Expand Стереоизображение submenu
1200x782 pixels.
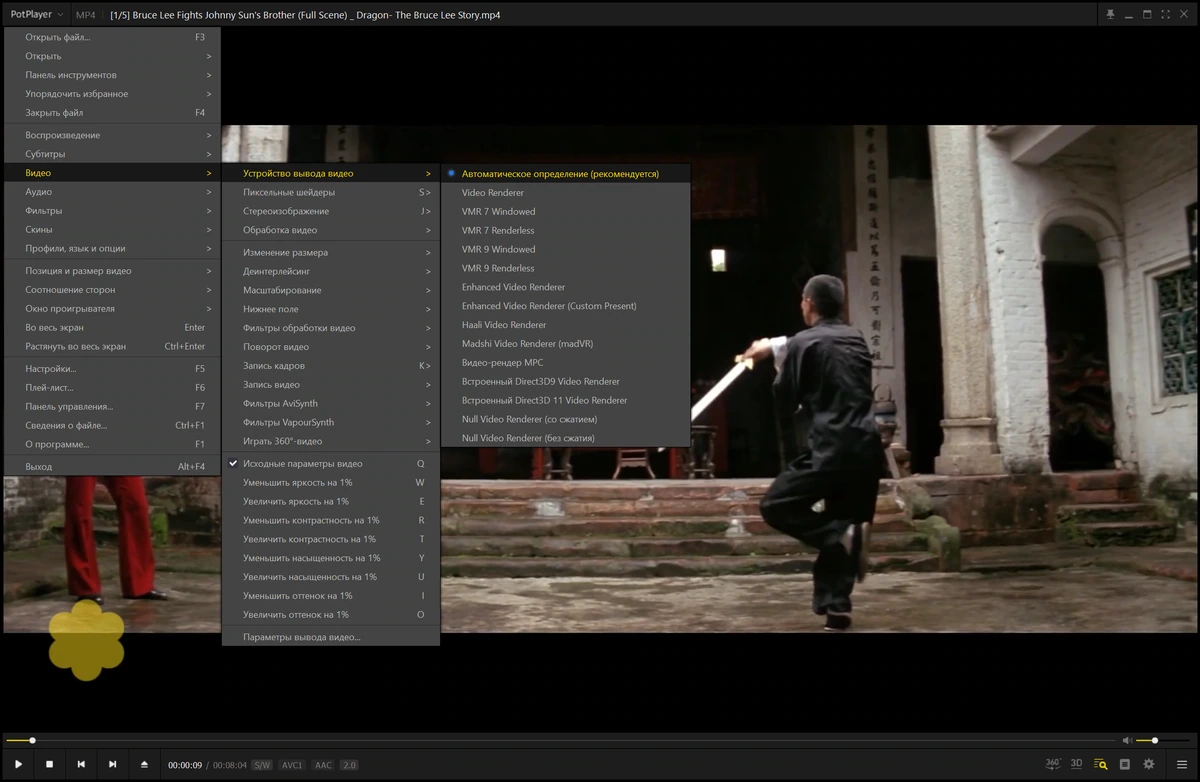pos(330,212)
